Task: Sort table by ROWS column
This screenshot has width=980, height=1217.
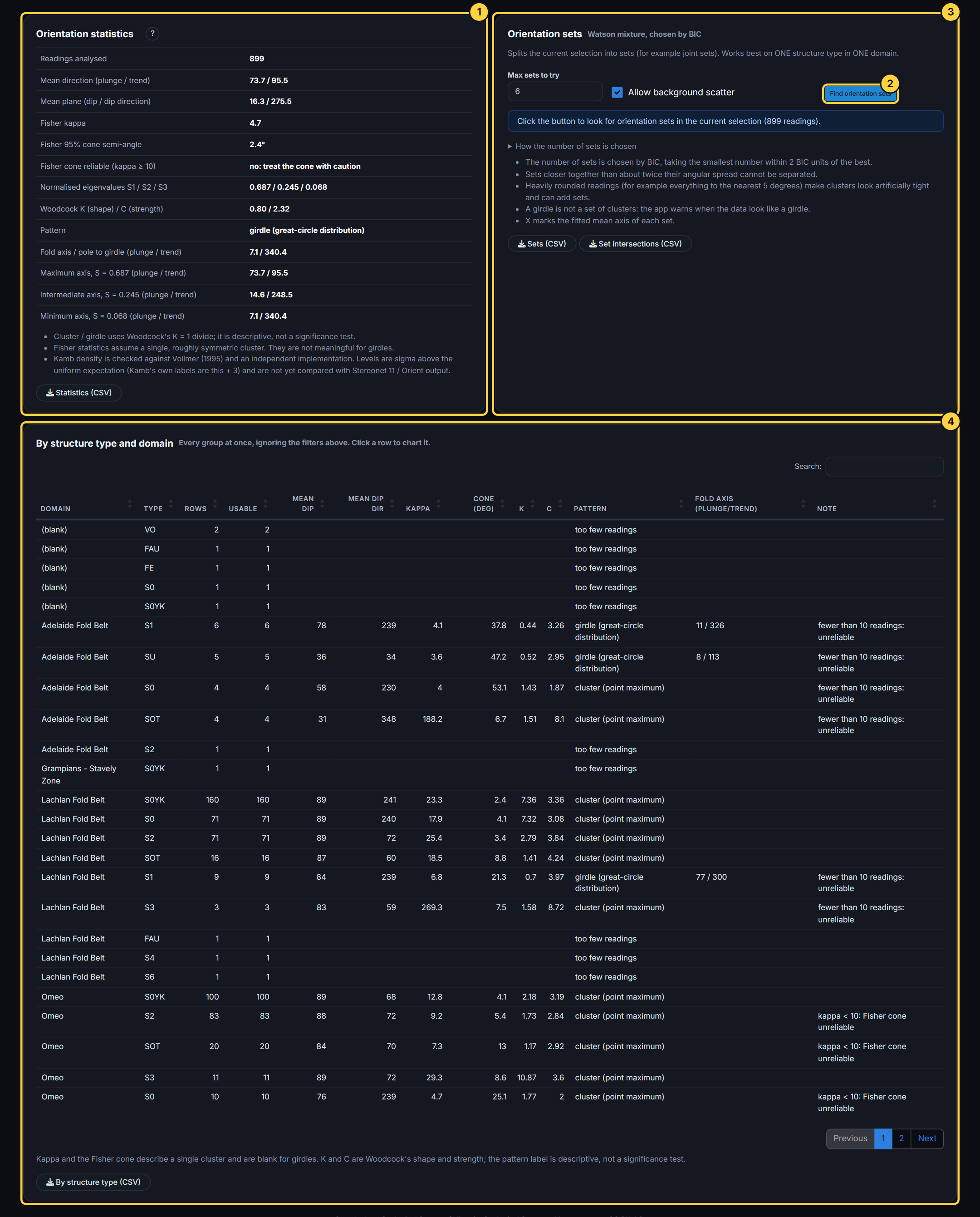Action: click(201, 504)
